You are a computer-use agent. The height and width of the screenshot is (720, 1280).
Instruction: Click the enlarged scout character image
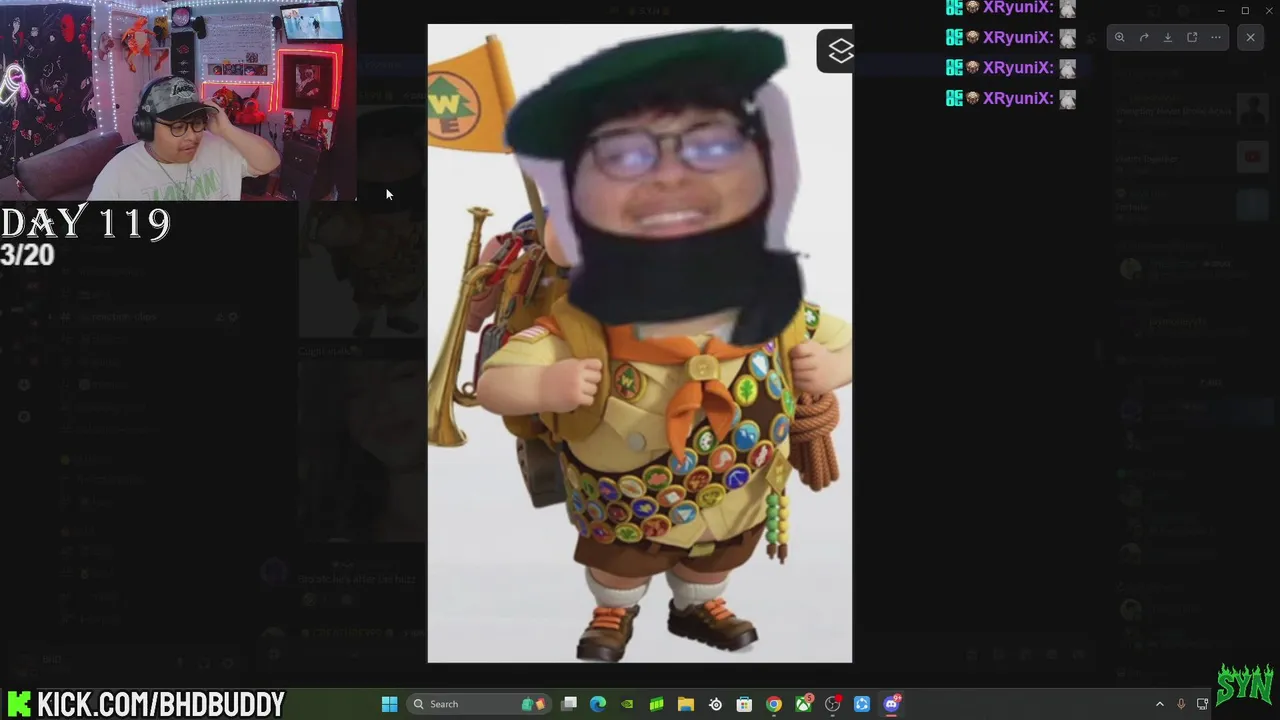click(640, 343)
